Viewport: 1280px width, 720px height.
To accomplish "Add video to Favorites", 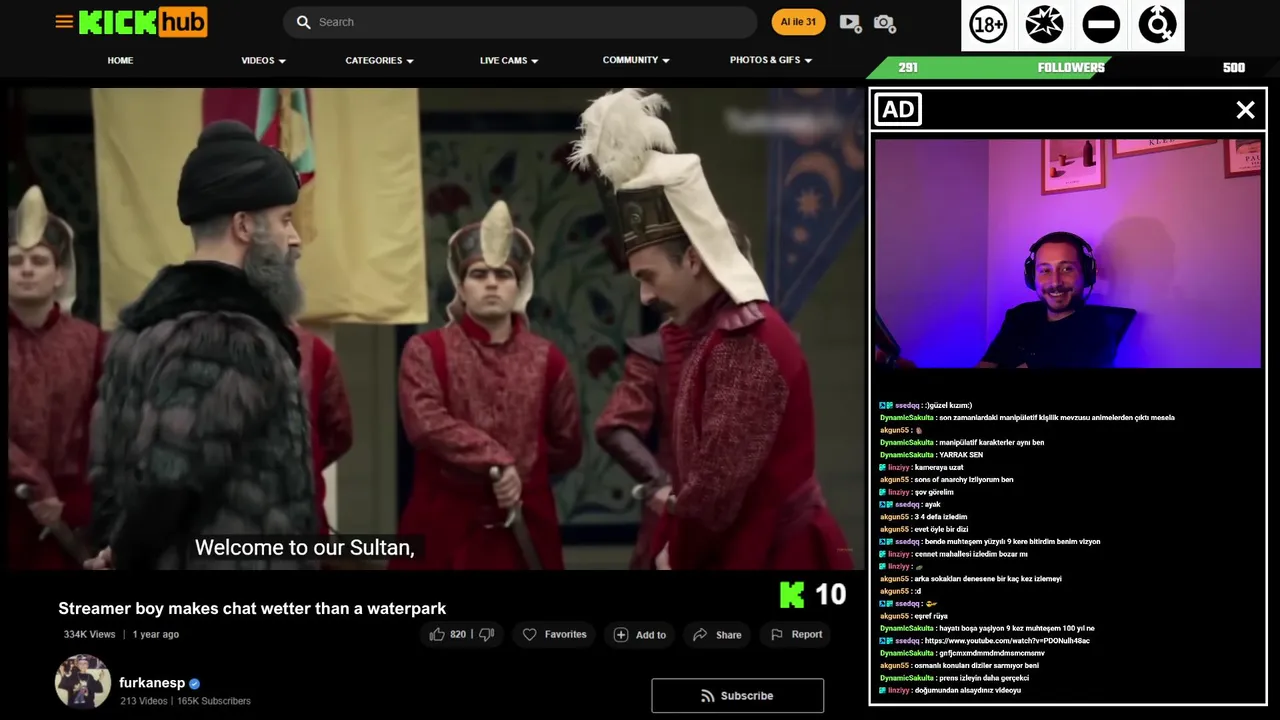I will (555, 634).
